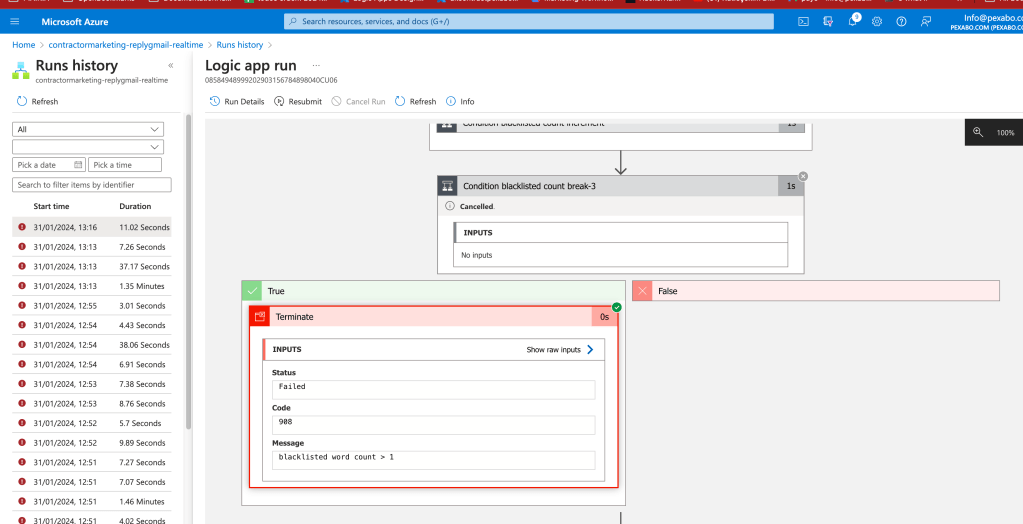Click the Runs history logic app icon
The image size is (1023, 524).
pyautogui.click(x=22, y=70)
